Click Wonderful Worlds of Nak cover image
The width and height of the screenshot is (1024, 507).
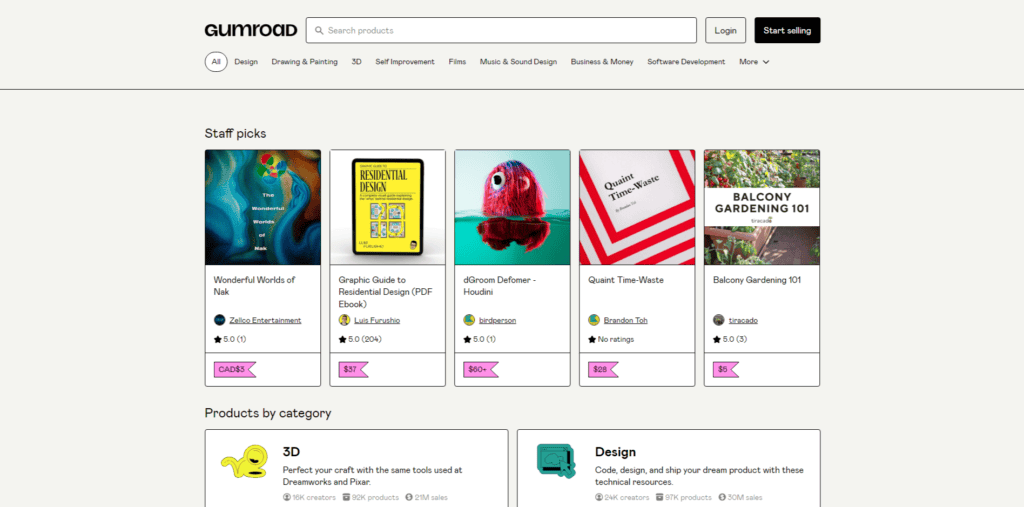pyautogui.click(x=263, y=207)
